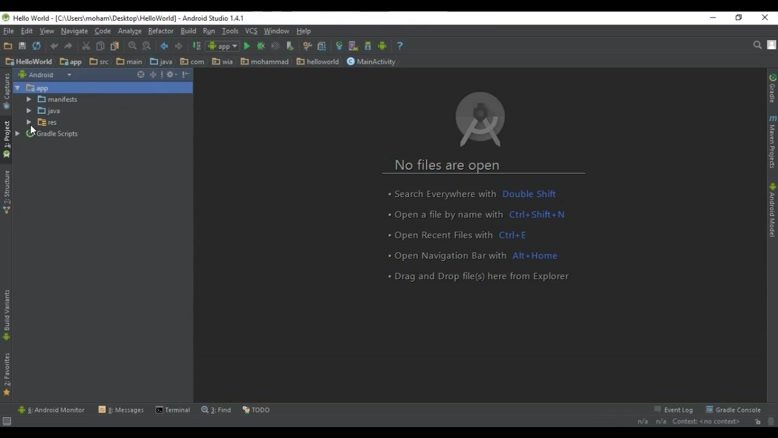Click the Cut scissors icon
The height and width of the screenshot is (438, 778).
click(86, 46)
